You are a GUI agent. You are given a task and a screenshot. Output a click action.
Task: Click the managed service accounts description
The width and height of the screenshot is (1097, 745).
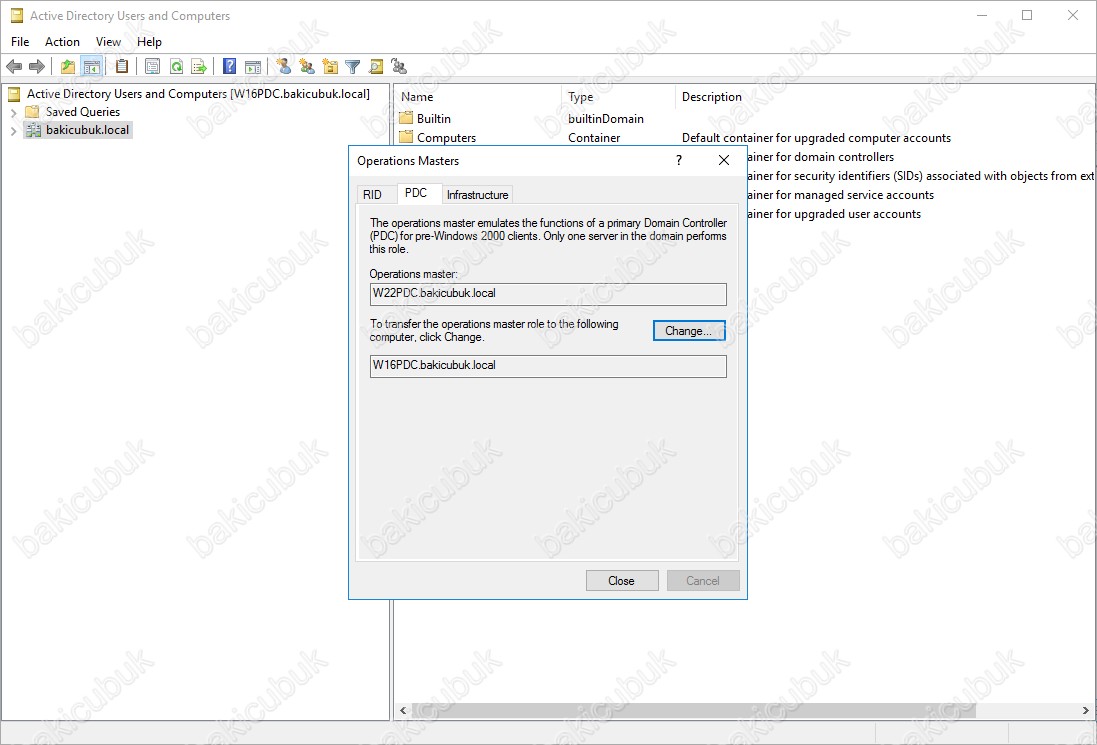tap(840, 194)
